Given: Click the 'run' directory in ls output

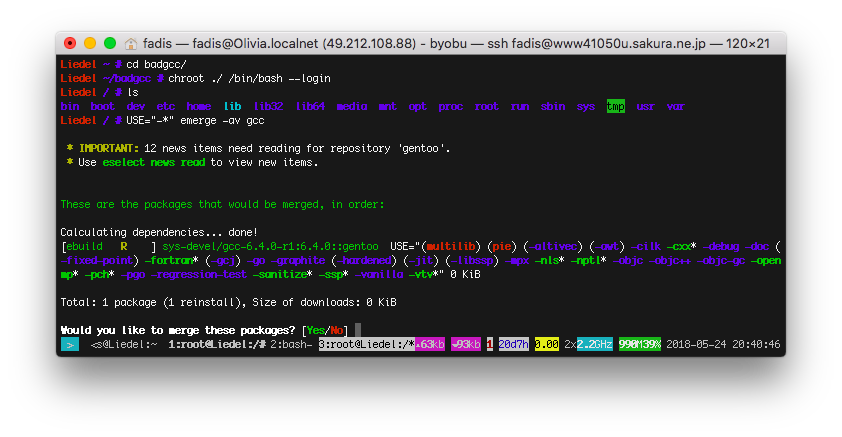Looking at the screenshot, I should [519, 106].
